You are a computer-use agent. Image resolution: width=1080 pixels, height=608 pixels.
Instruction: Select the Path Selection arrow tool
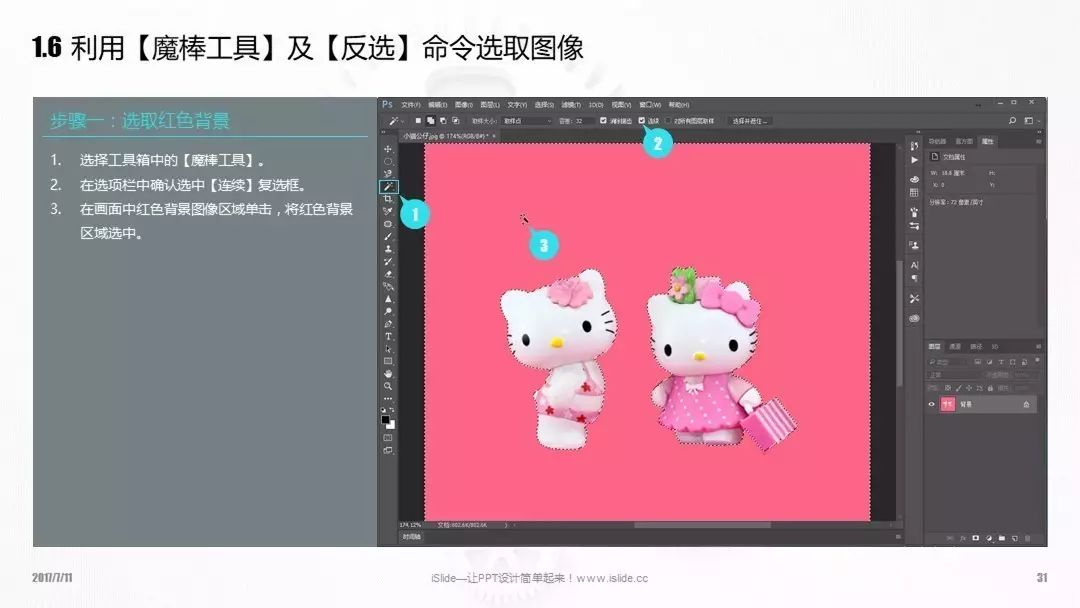click(388, 349)
